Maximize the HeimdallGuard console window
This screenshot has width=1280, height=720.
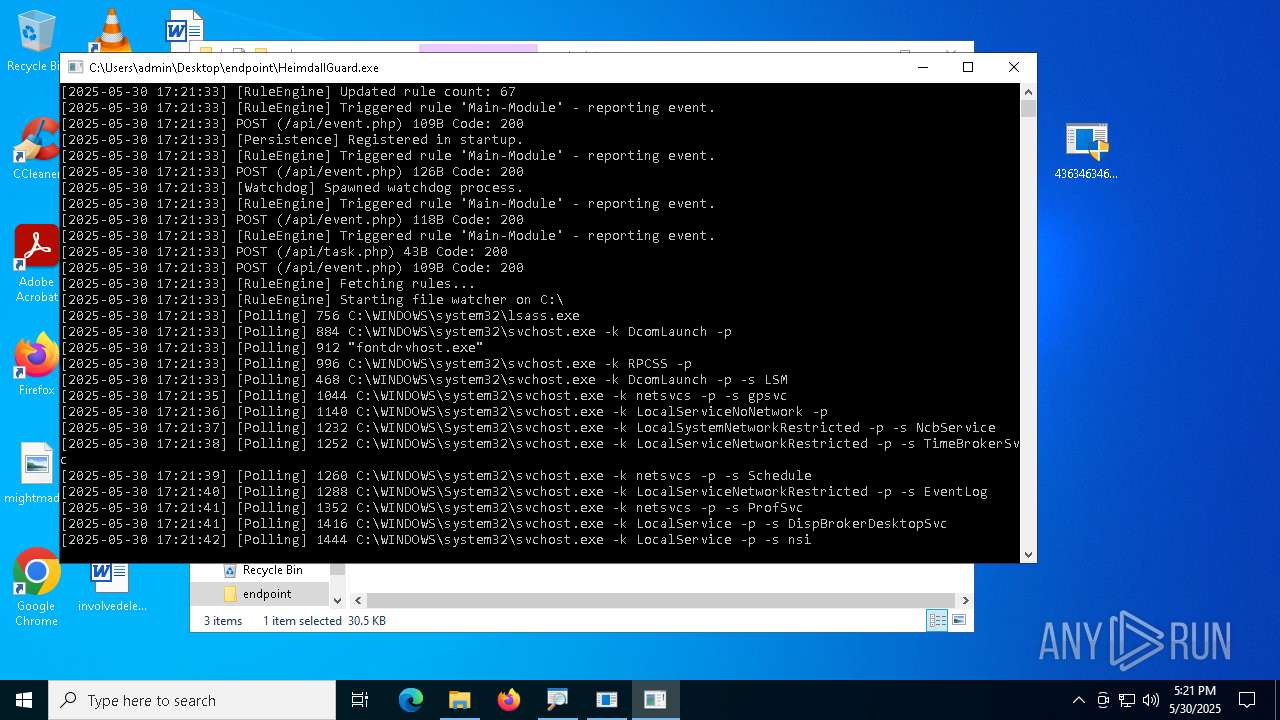tap(968, 67)
